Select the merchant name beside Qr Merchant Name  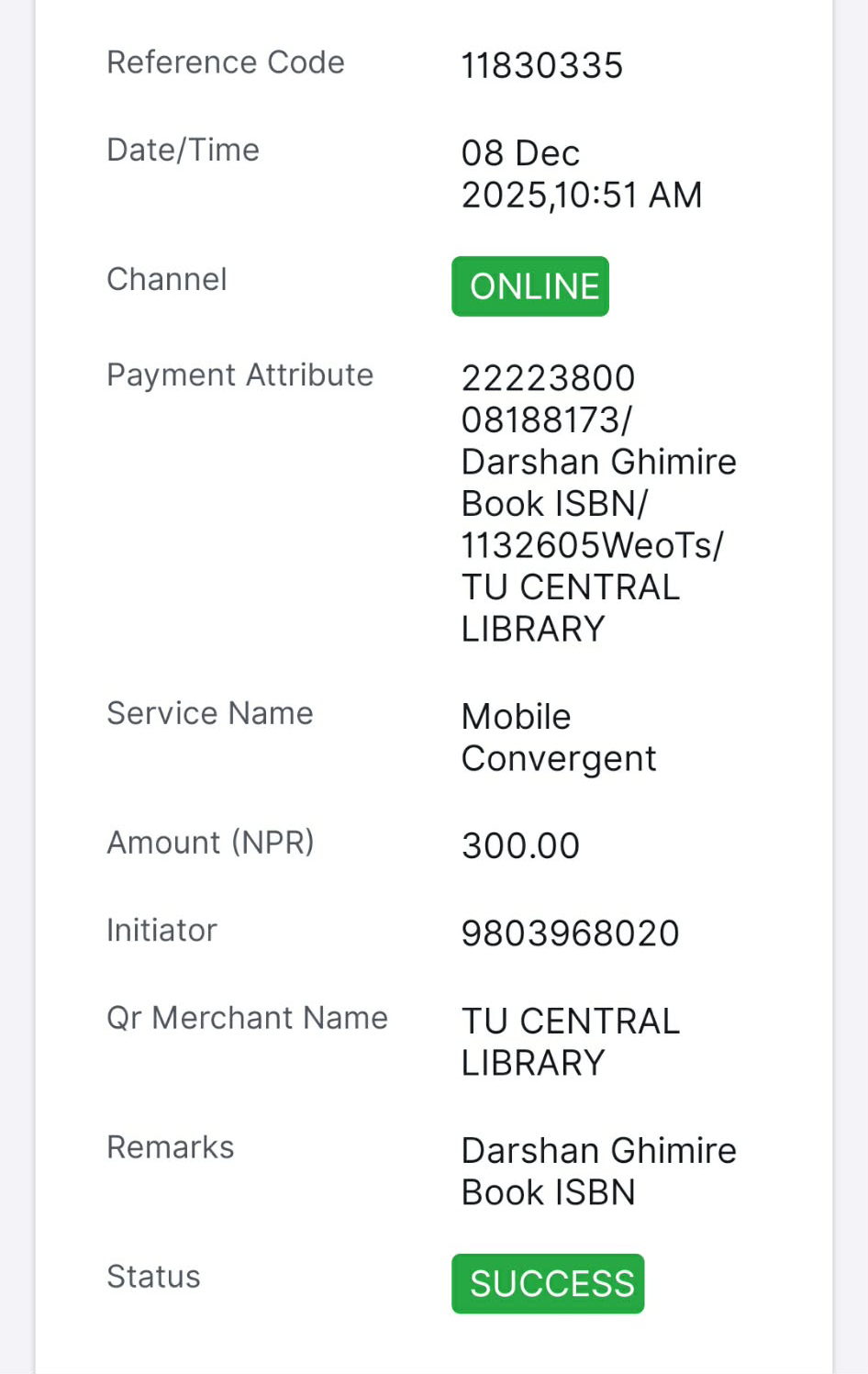tap(570, 1042)
